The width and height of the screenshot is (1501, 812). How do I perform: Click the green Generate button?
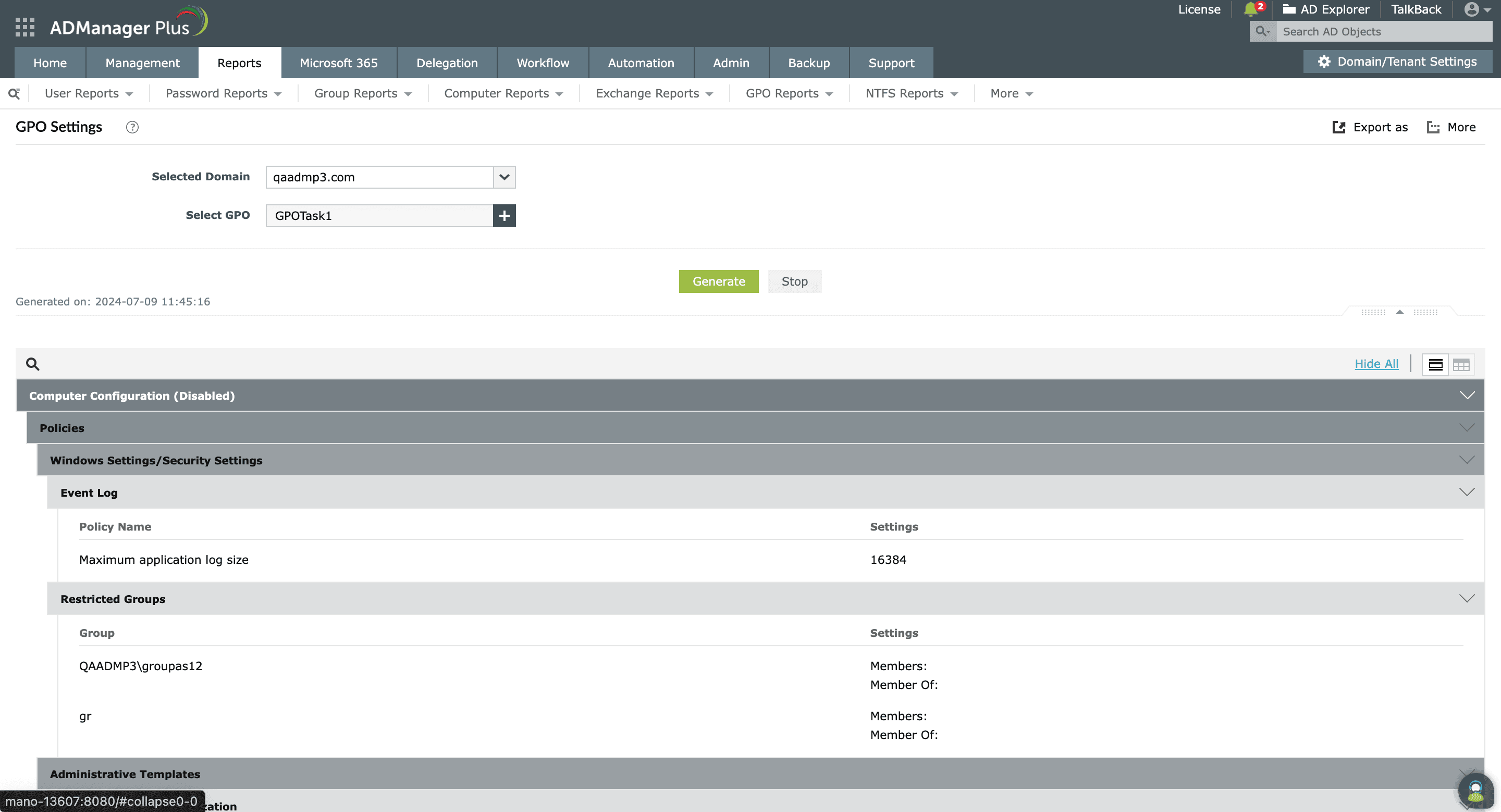(719, 281)
